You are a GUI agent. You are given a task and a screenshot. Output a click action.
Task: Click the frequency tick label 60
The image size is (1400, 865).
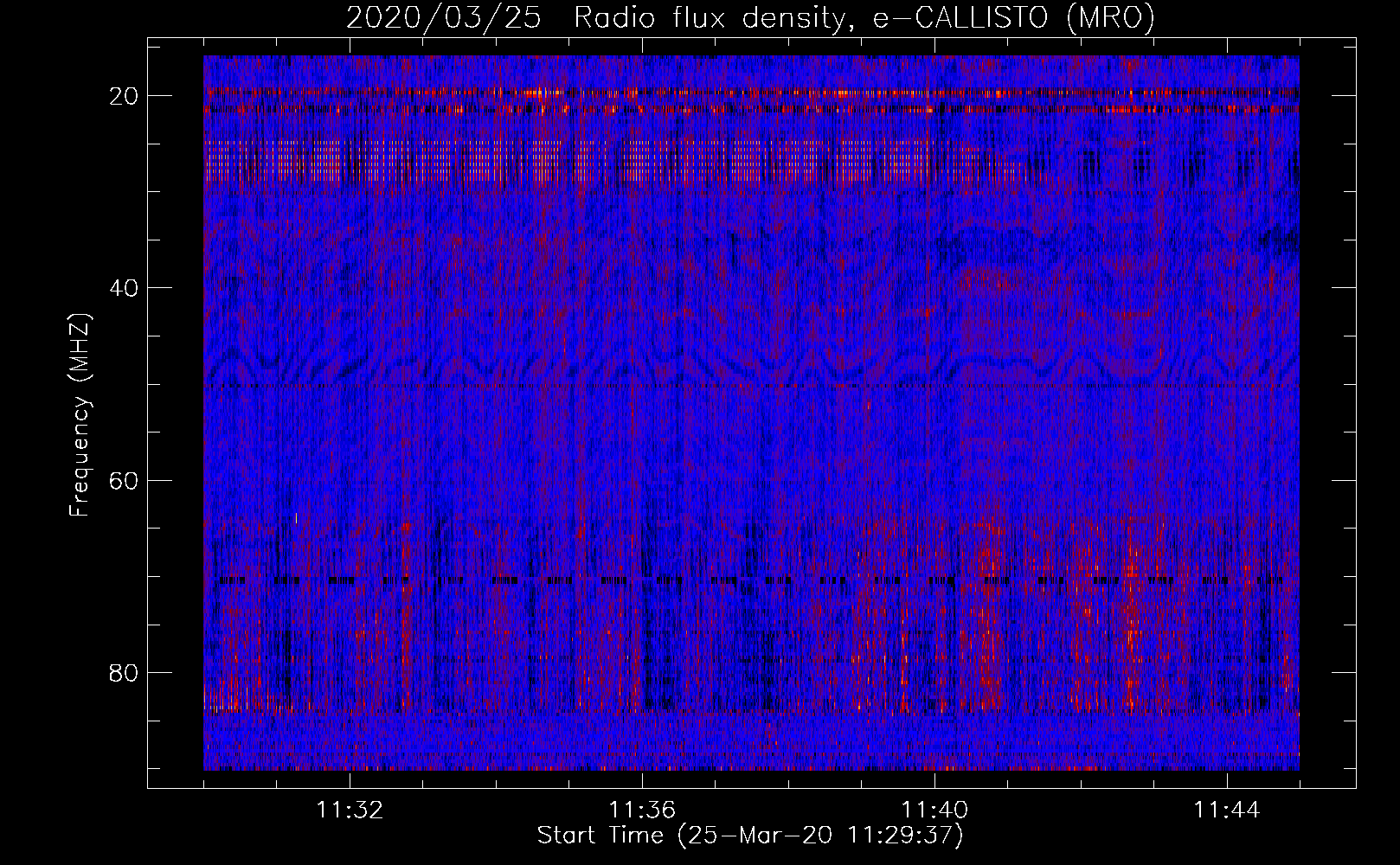(125, 481)
